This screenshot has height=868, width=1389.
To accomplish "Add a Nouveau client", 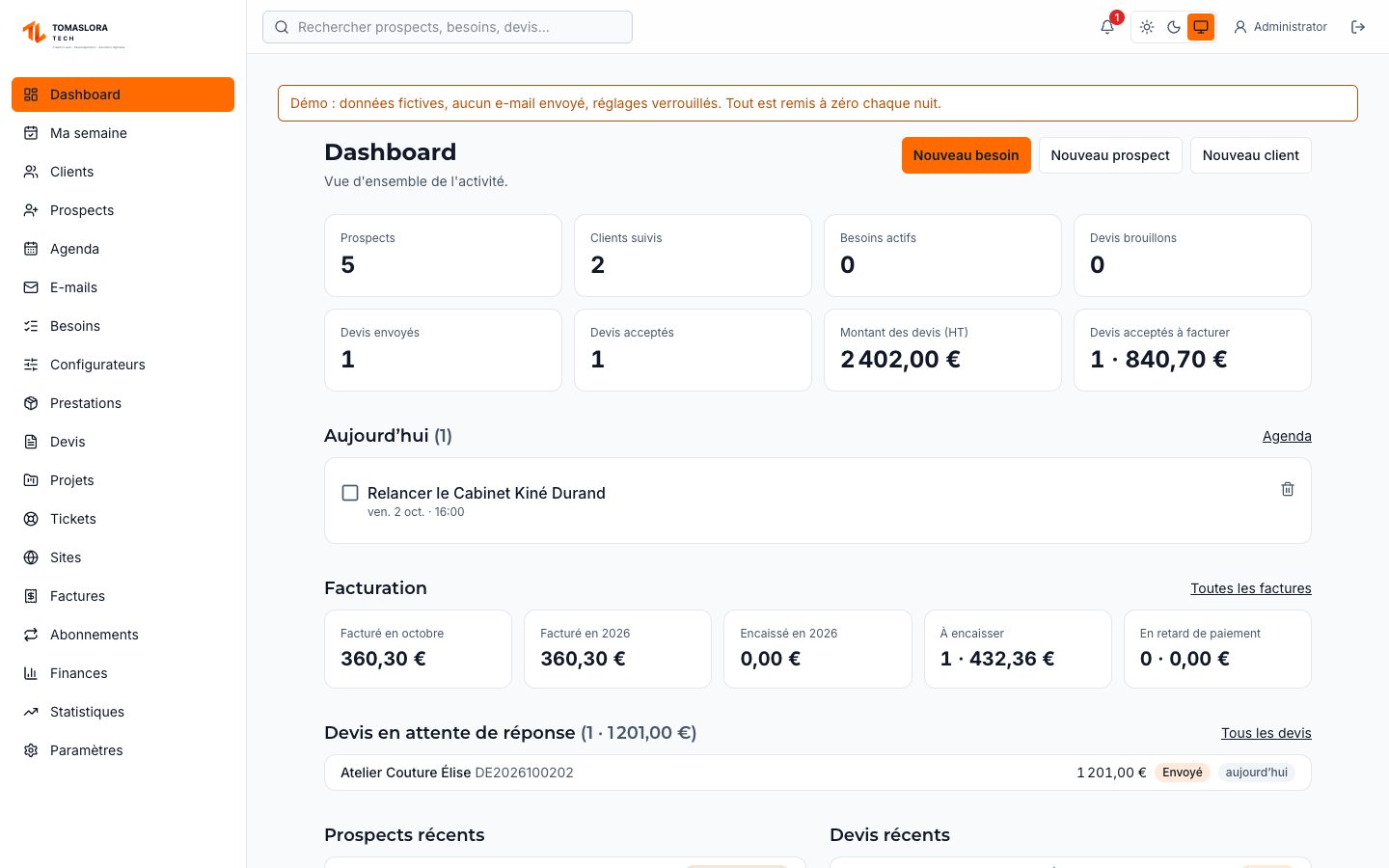I will tap(1251, 155).
